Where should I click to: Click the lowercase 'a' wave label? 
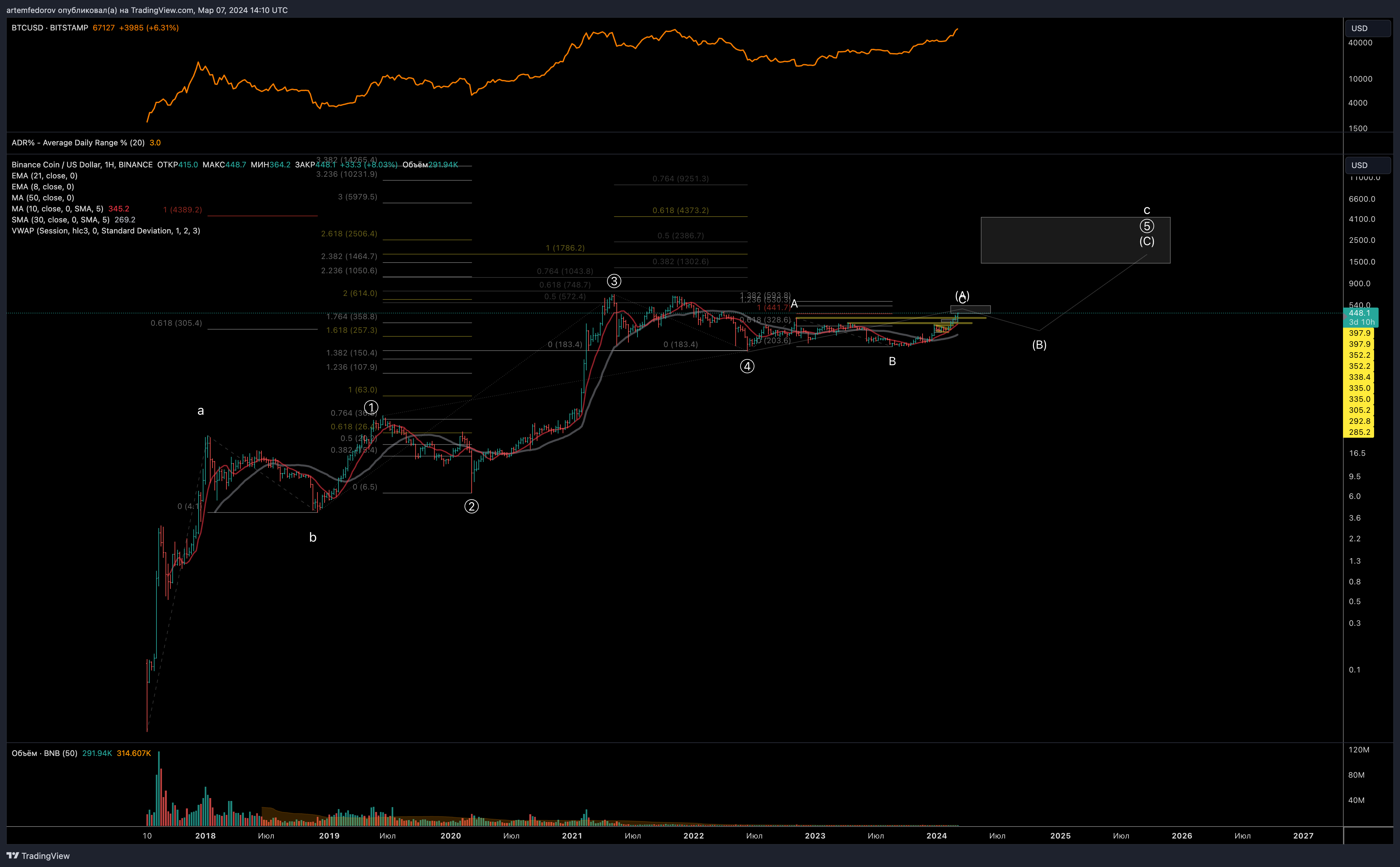coord(201,411)
